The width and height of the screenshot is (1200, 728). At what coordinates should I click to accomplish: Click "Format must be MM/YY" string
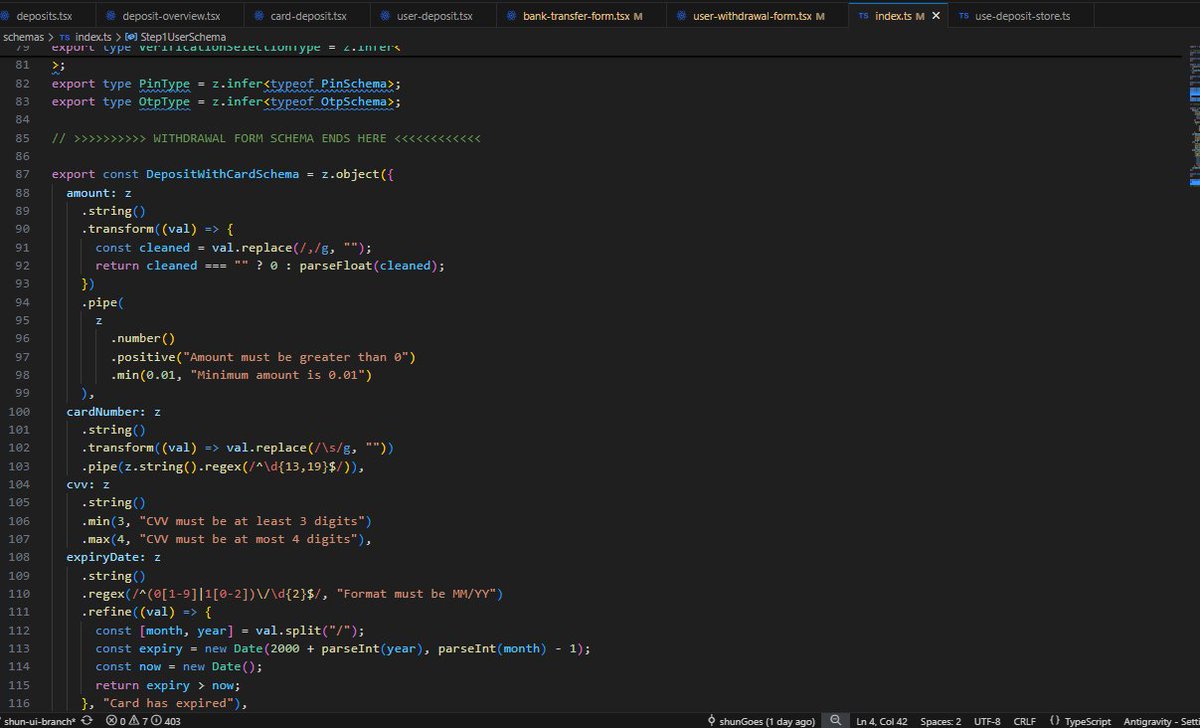[415, 594]
